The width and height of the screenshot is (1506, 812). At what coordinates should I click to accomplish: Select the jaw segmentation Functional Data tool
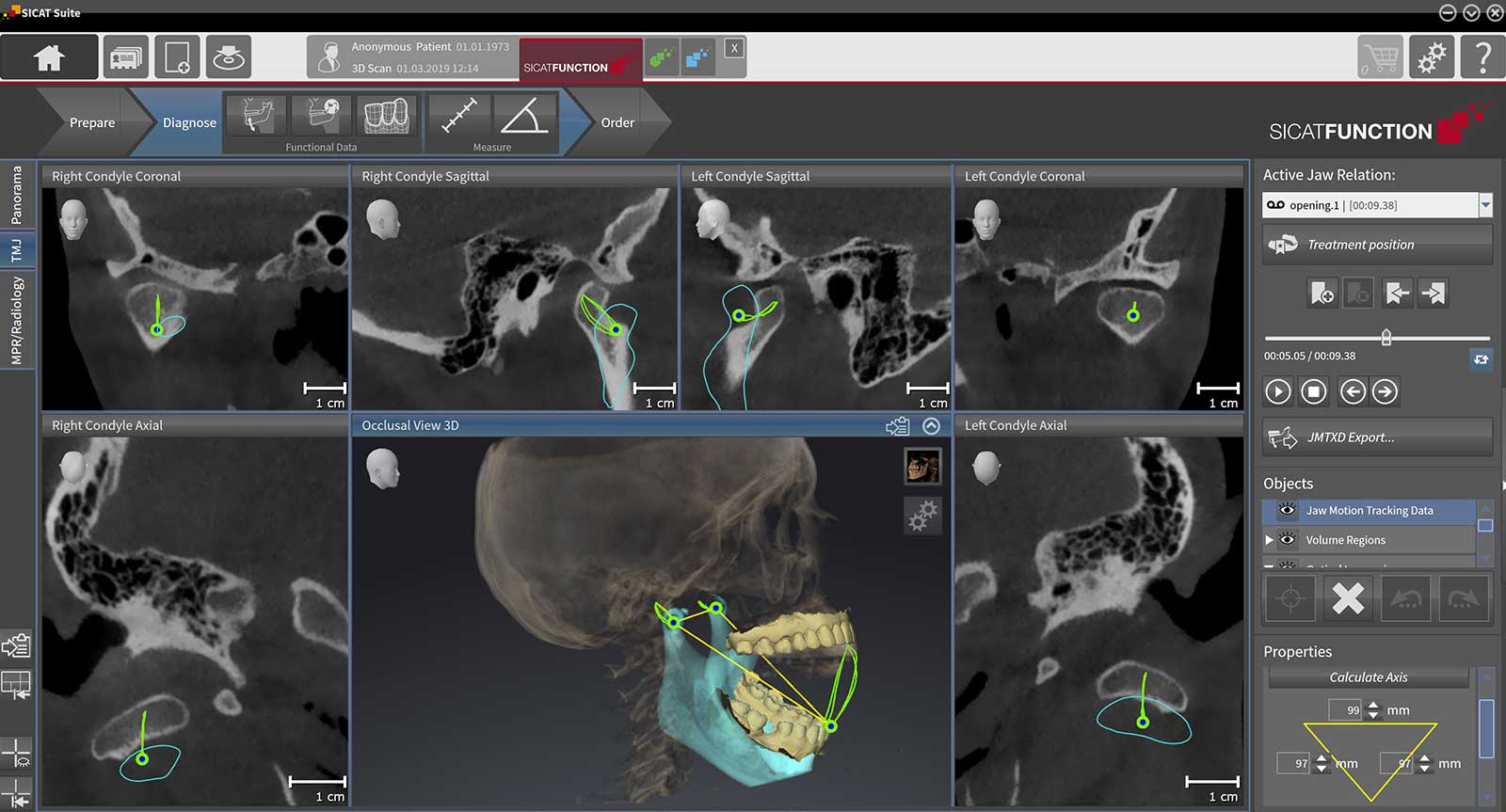321,117
